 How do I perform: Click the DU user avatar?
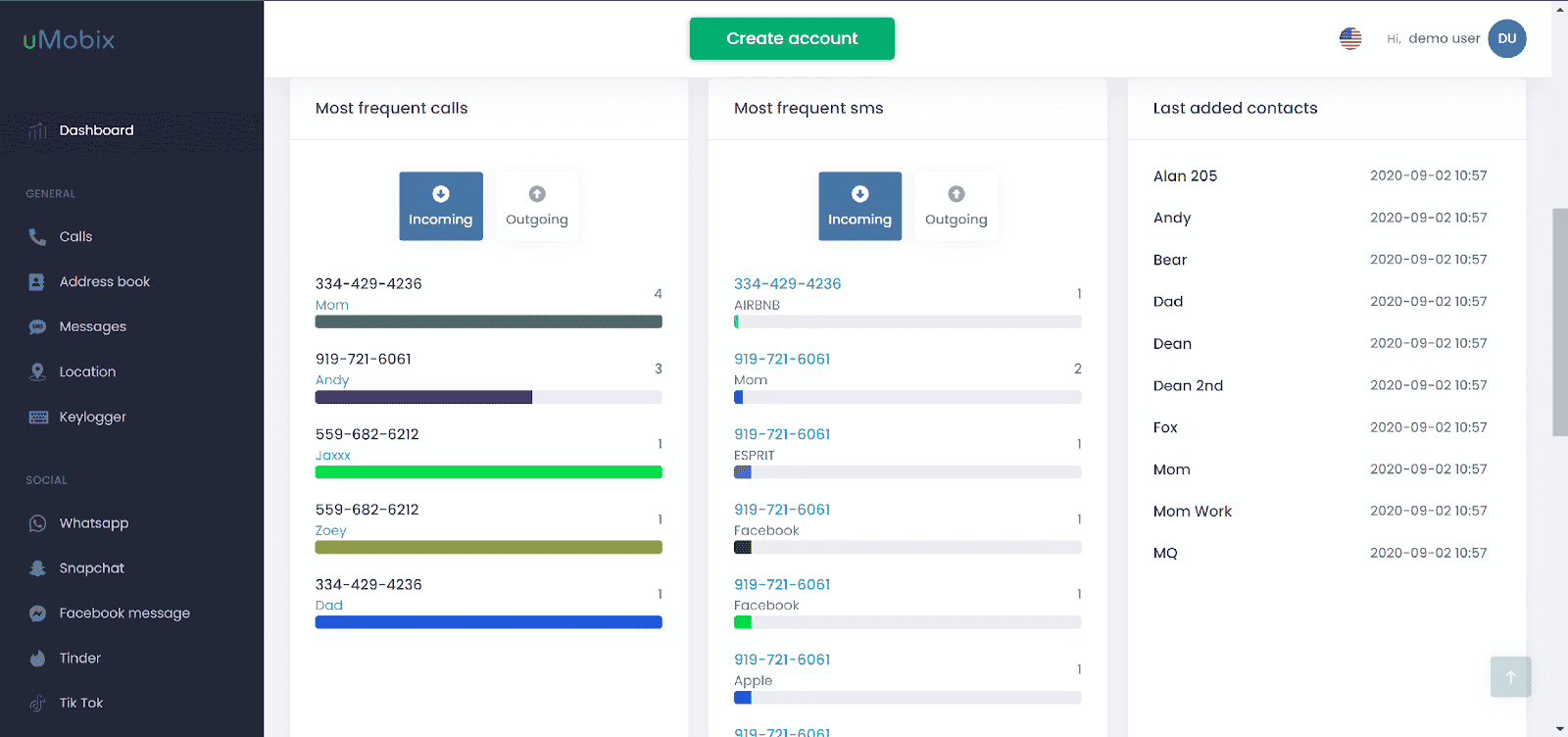pyautogui.click(x=1507, y=39)
